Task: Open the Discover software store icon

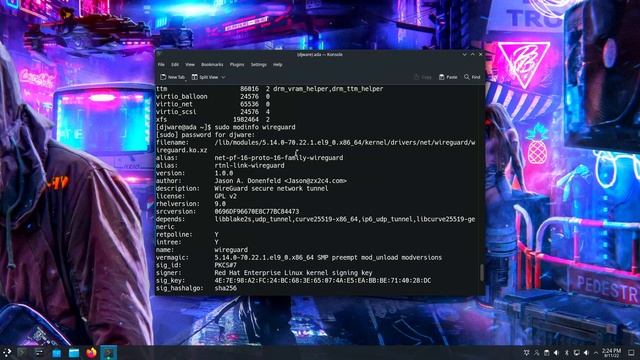Action: click(x=57, y=353)
